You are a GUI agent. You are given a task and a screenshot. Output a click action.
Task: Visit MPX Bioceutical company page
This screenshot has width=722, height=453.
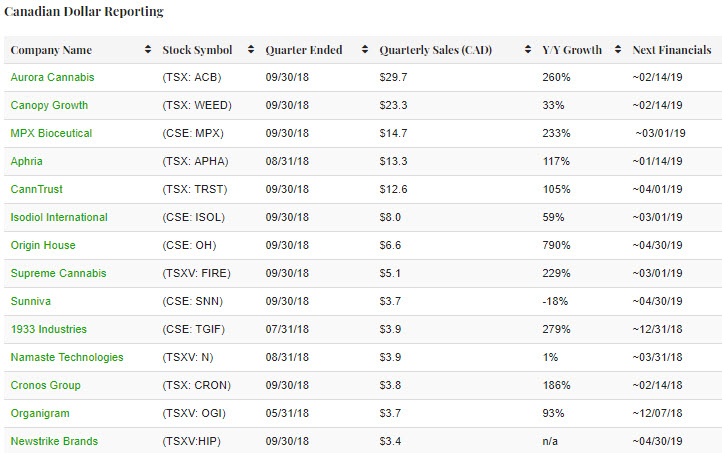click(51, 134)
